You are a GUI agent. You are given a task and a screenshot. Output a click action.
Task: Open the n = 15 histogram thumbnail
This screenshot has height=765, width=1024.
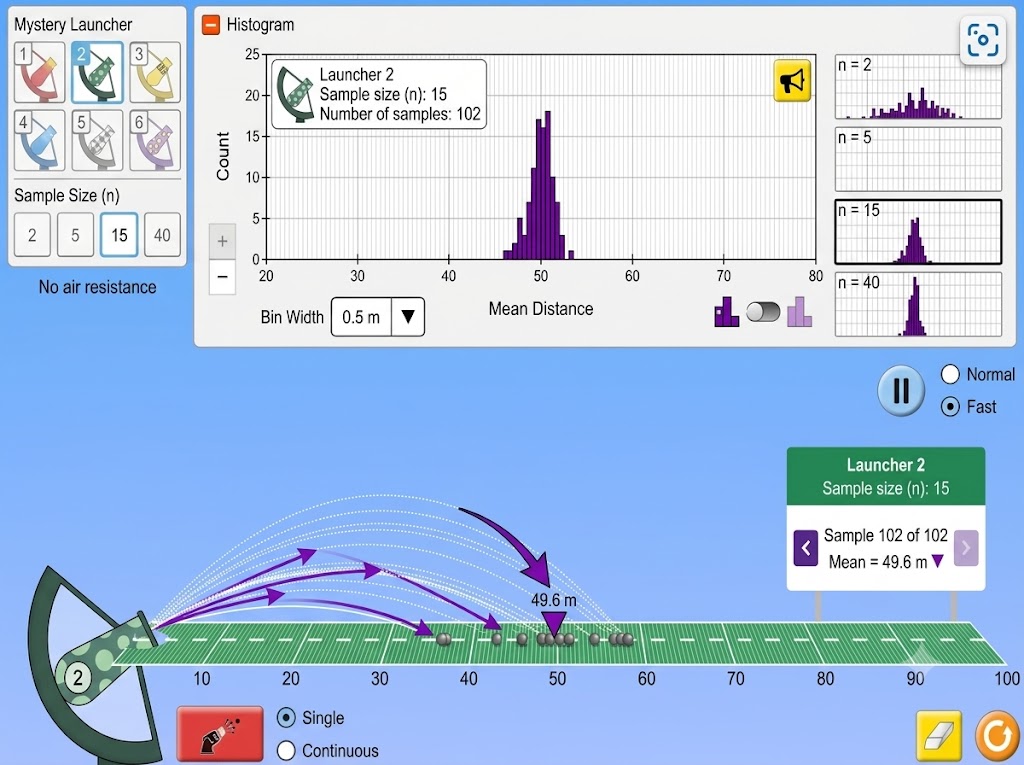(x=918, y=232)
